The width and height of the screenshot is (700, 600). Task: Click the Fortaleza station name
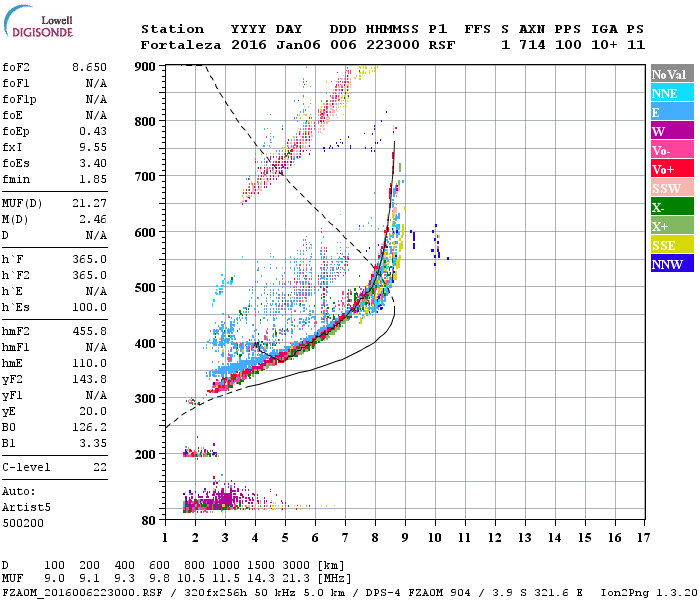(181, 45)
